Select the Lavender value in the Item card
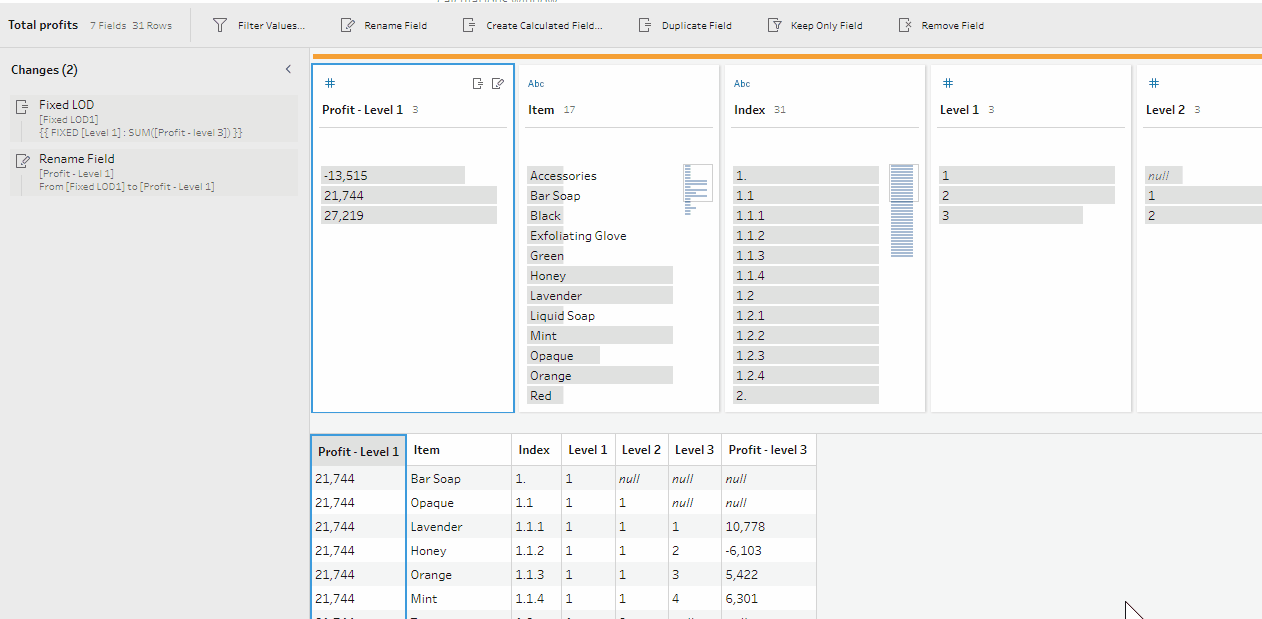Viewport: 1262px width, 619px height. [556, 296]
